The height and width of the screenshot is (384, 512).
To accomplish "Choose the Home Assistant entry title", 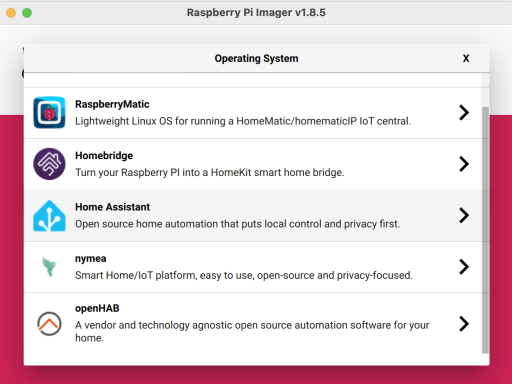I will coord(112,207).
